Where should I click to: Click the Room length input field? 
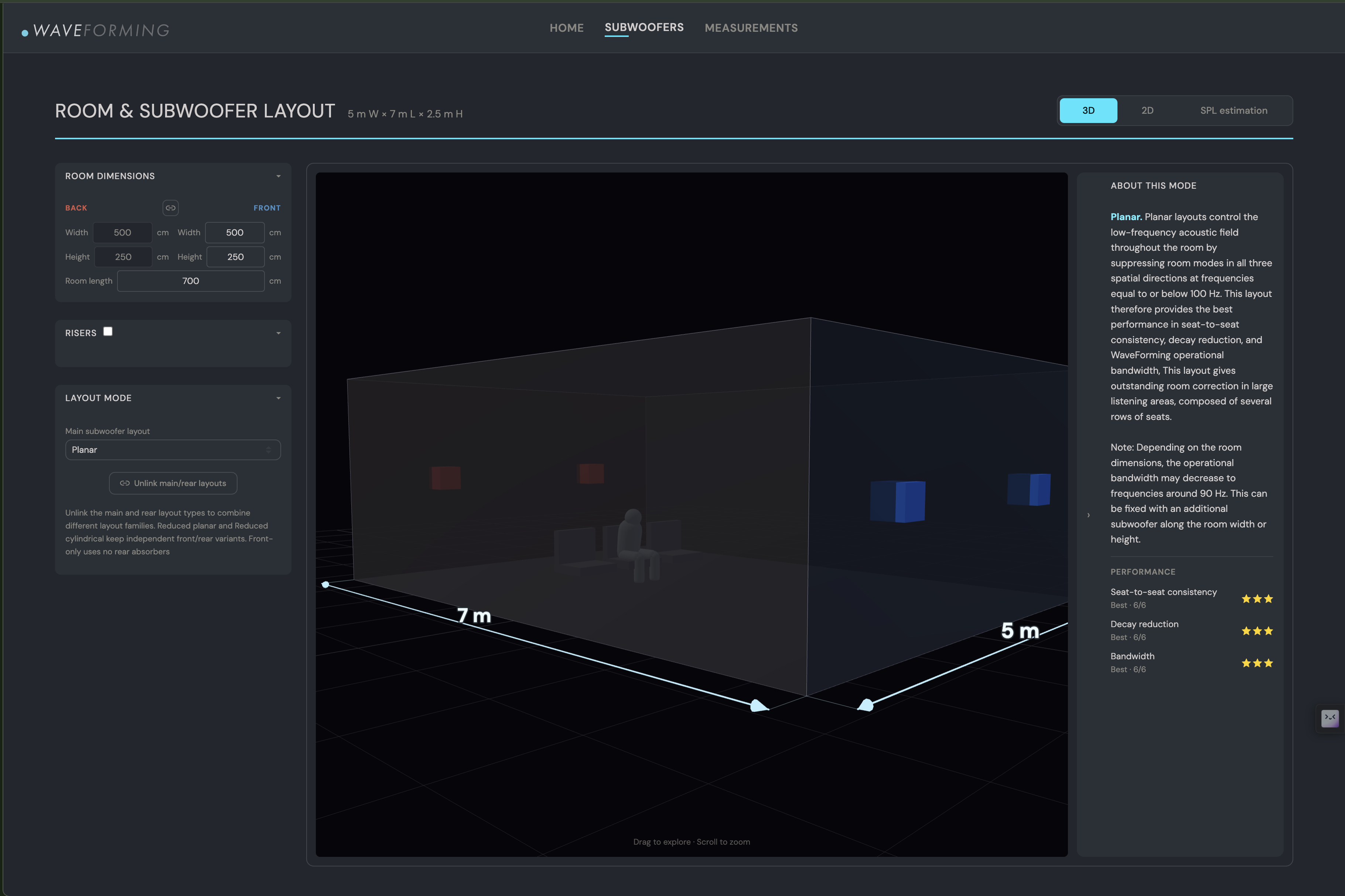point(191,281)
